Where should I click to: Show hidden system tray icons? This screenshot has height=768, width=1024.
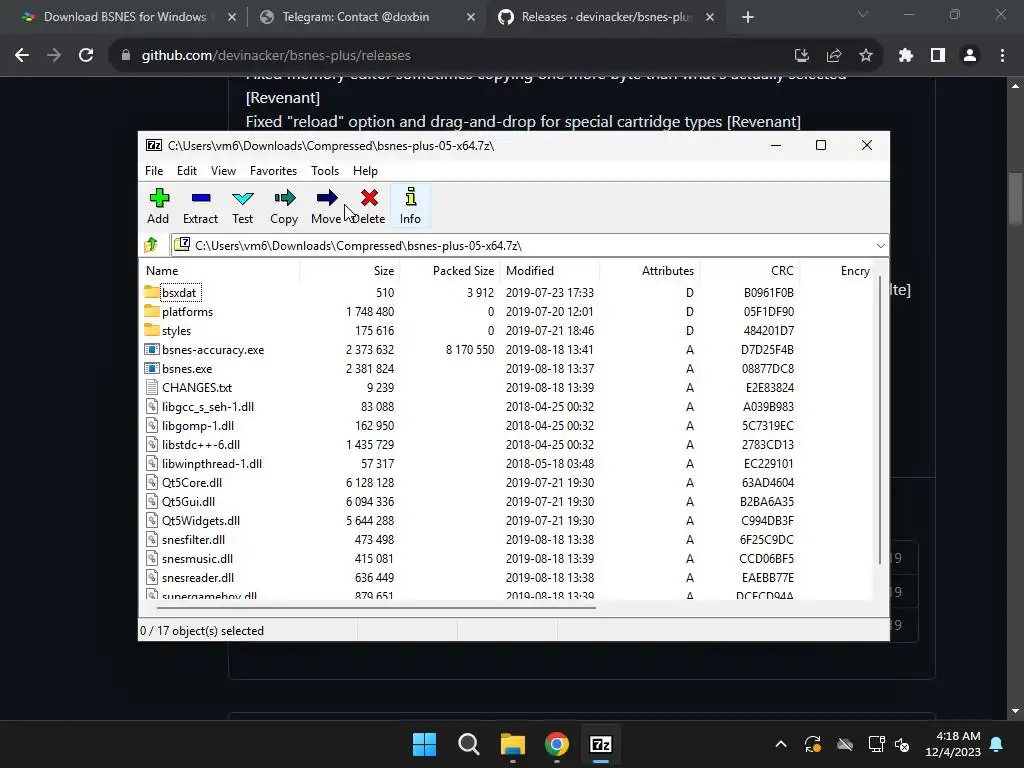click(x=780, y=744)
